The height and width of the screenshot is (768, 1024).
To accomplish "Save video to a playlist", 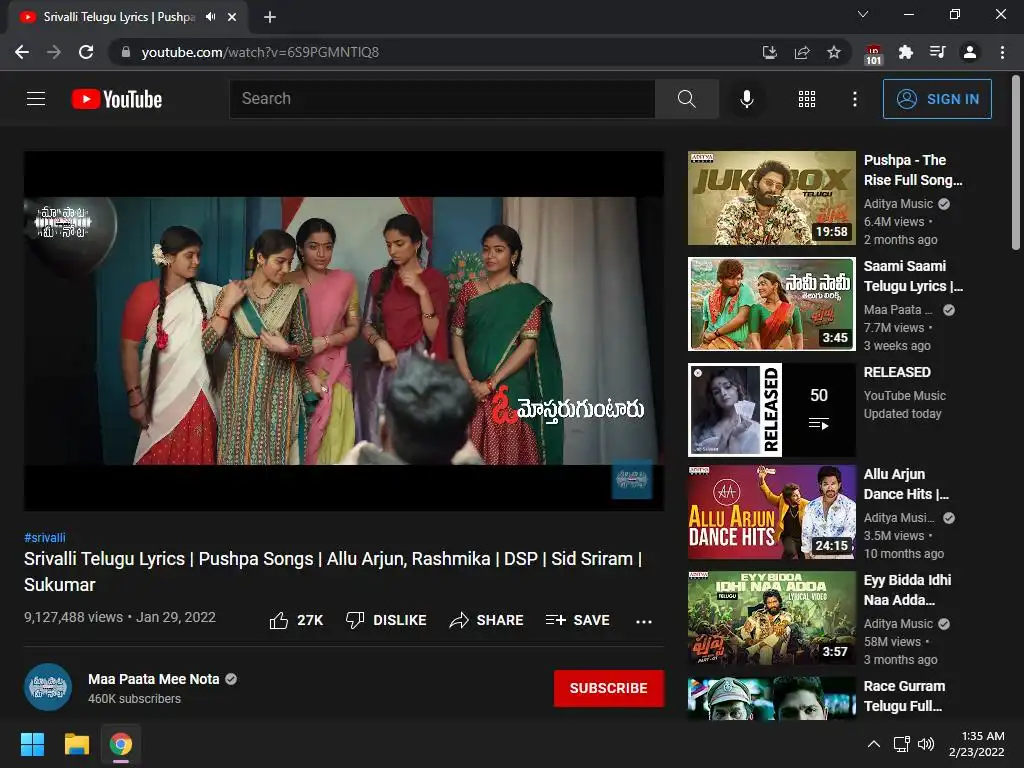I will click(578, 620).
